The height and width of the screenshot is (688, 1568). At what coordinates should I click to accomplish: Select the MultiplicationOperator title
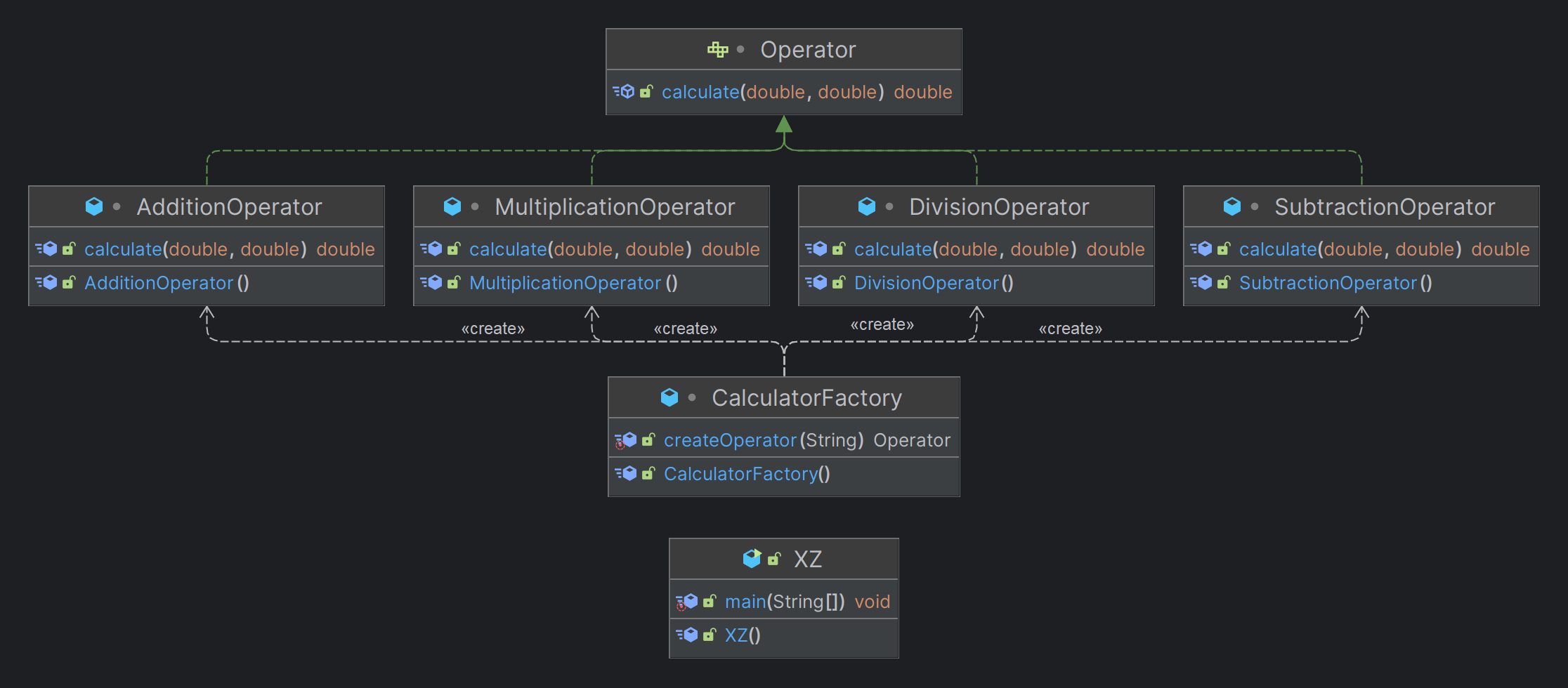coord(615,207)
